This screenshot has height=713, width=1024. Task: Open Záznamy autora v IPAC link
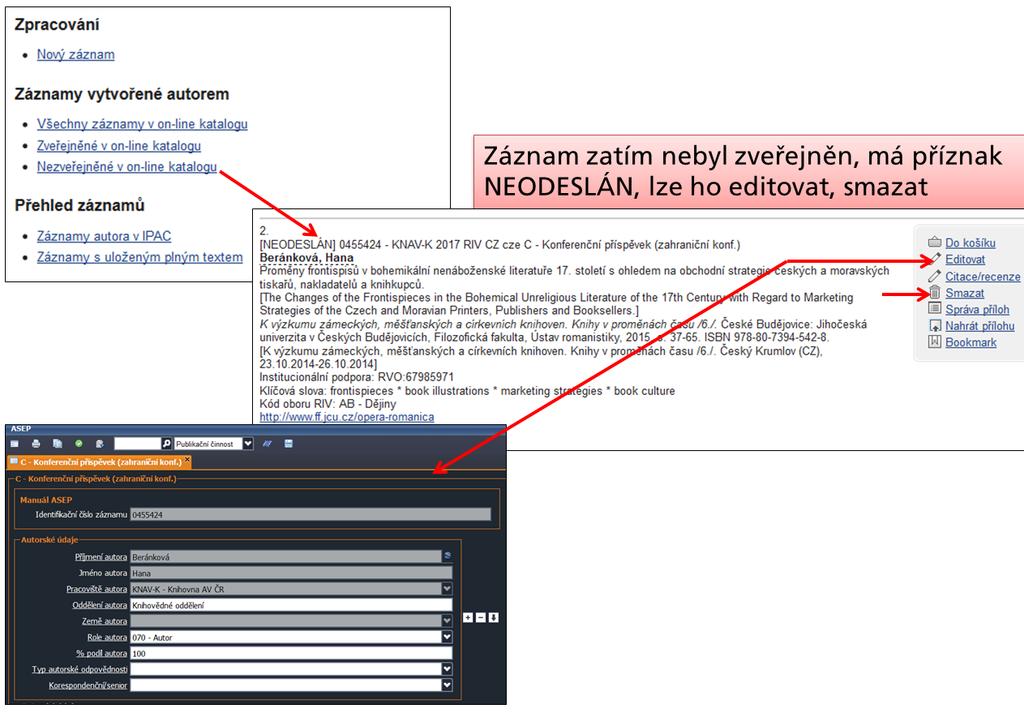pos(104,236)
